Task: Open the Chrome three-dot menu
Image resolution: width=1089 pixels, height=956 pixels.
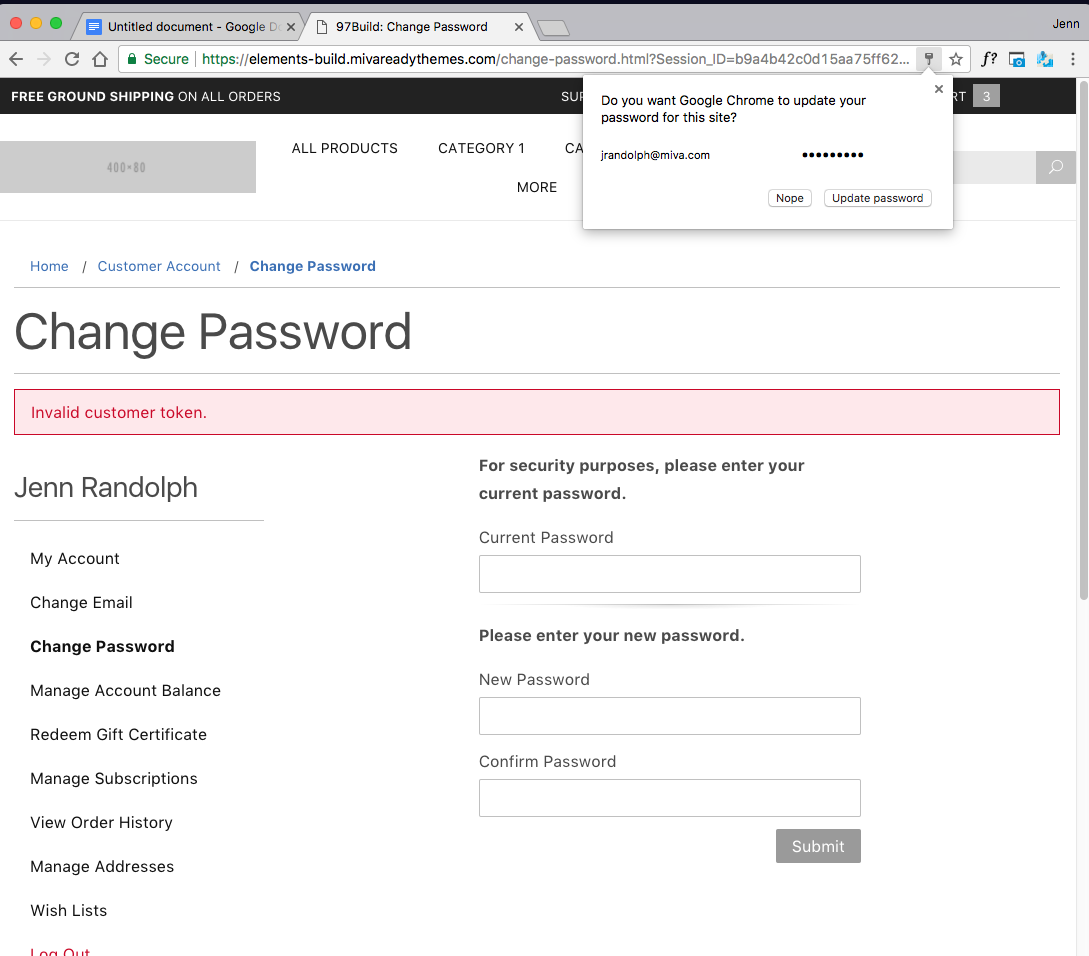Action: [1073, 59]
